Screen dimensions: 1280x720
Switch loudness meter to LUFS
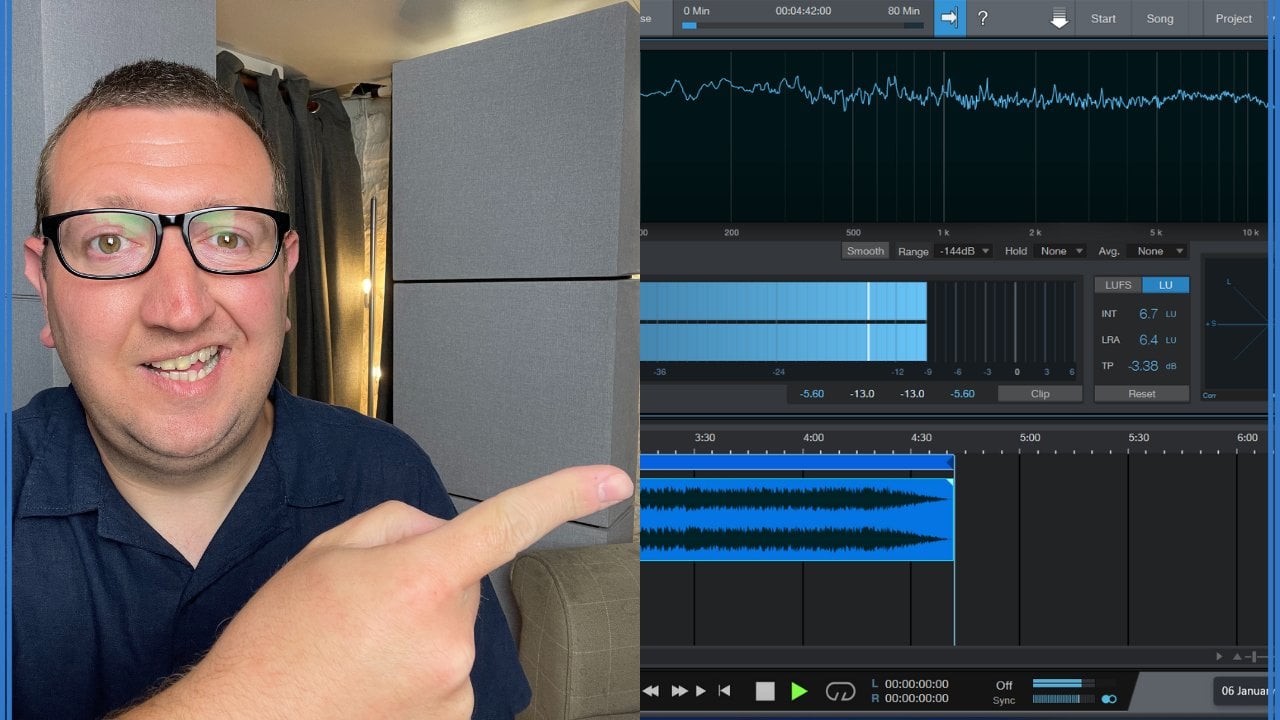pos(1118,285)
